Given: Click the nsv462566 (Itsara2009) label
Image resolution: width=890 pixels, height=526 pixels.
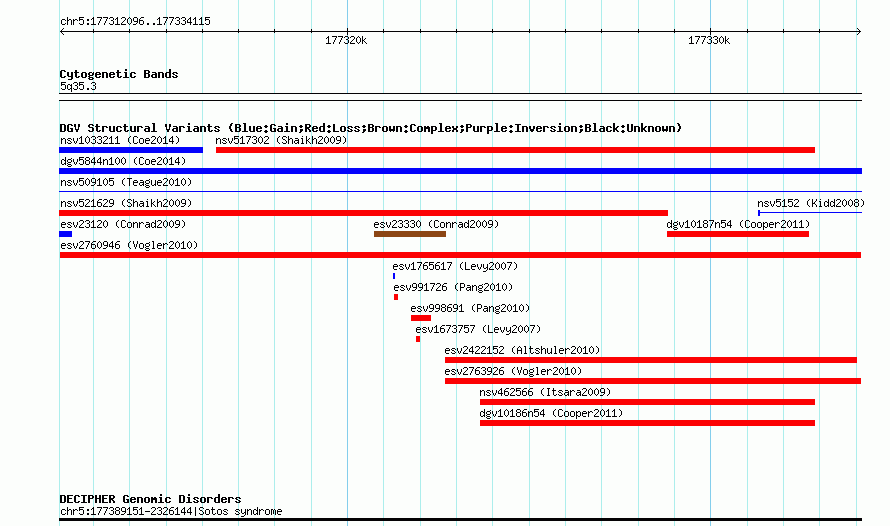Looking at the screenshot, I should point(545,392).
